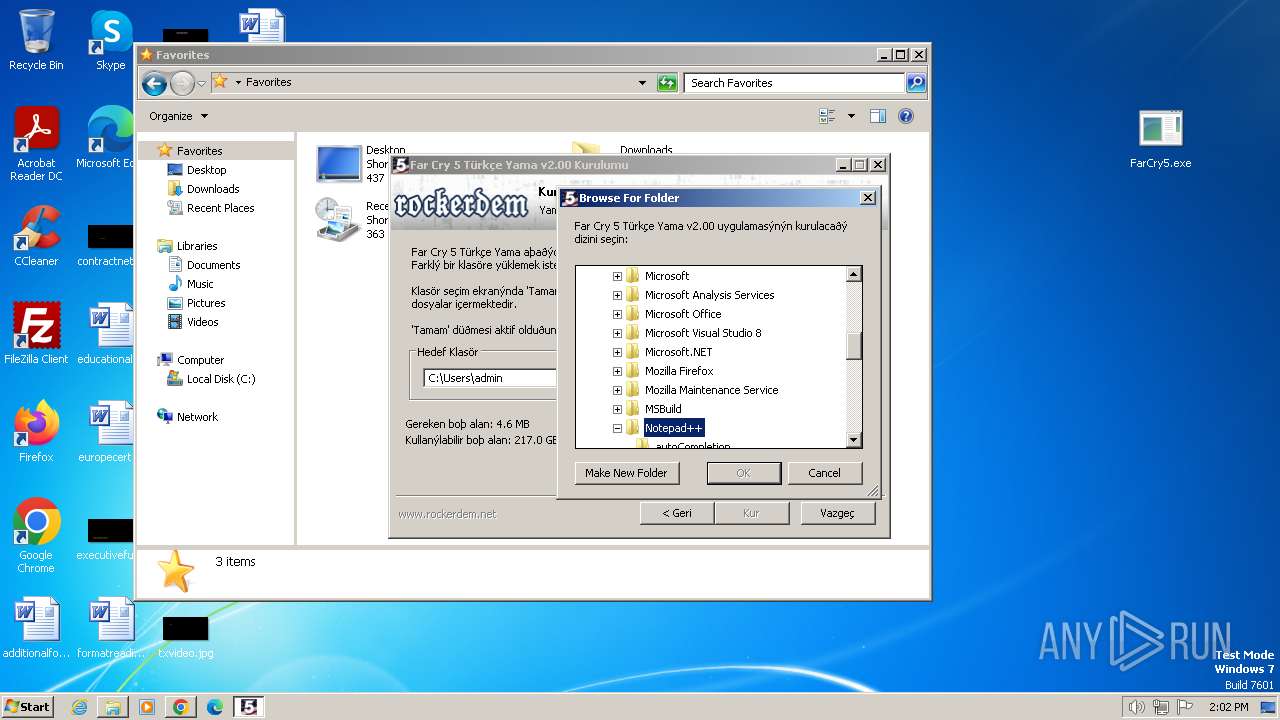Toggle the preview pane icon

pyautogui.click(x=877, y=116)
